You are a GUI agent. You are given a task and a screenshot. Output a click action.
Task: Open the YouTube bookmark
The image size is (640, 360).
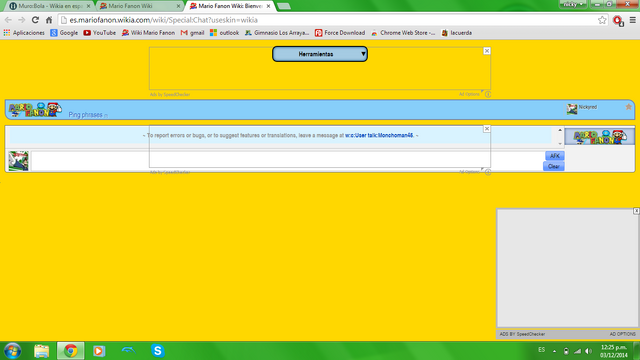(x=100, y=33)
